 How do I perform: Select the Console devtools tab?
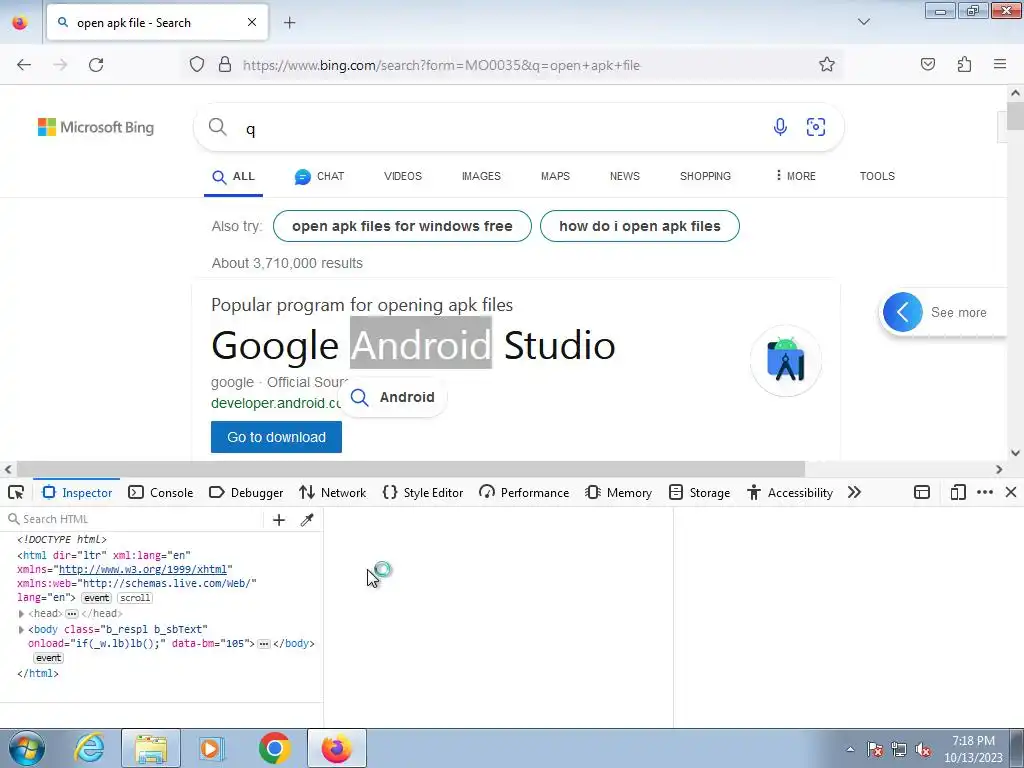(x=161, y=492)
